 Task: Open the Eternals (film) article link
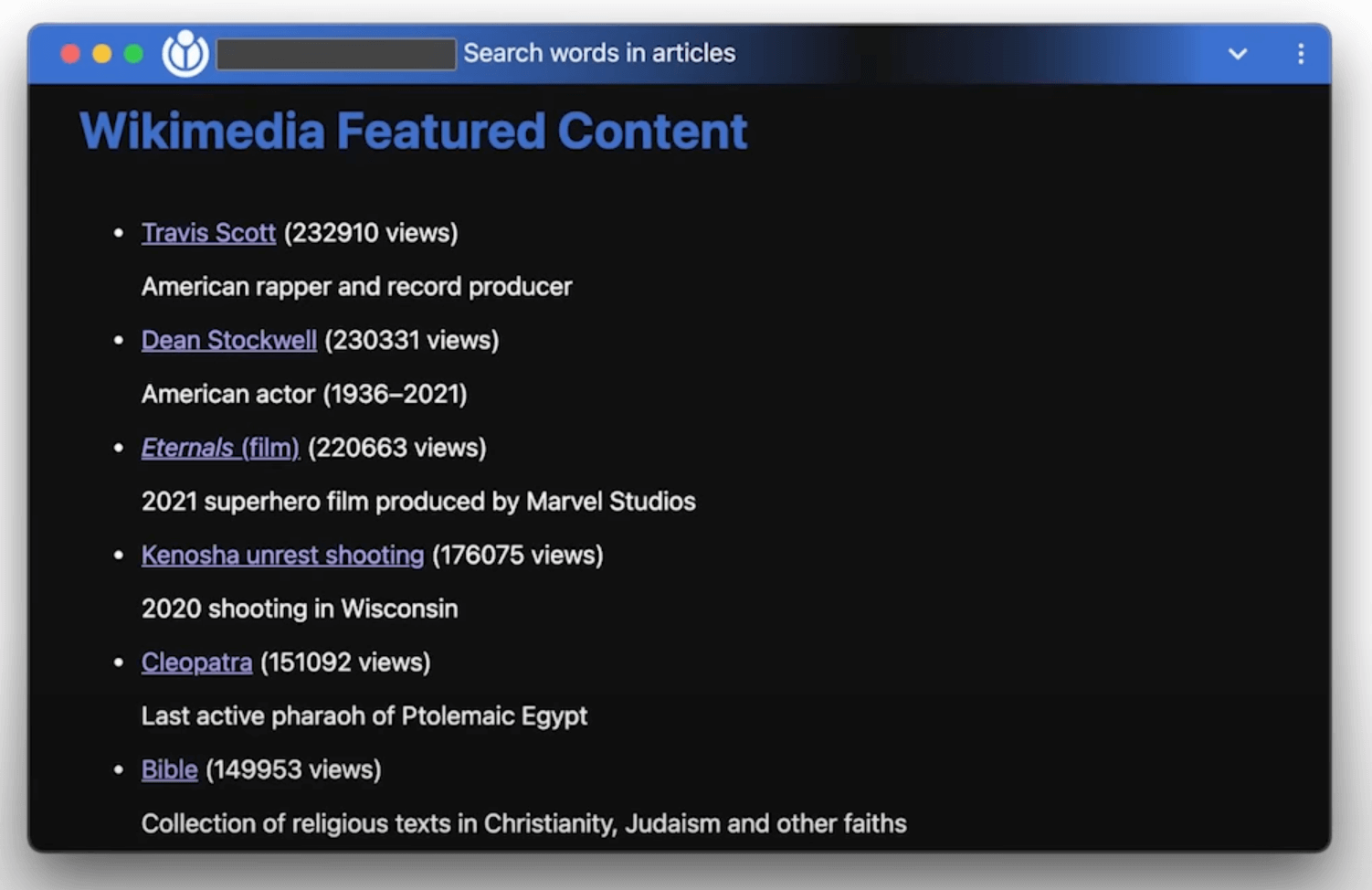[x=220, y=448]
